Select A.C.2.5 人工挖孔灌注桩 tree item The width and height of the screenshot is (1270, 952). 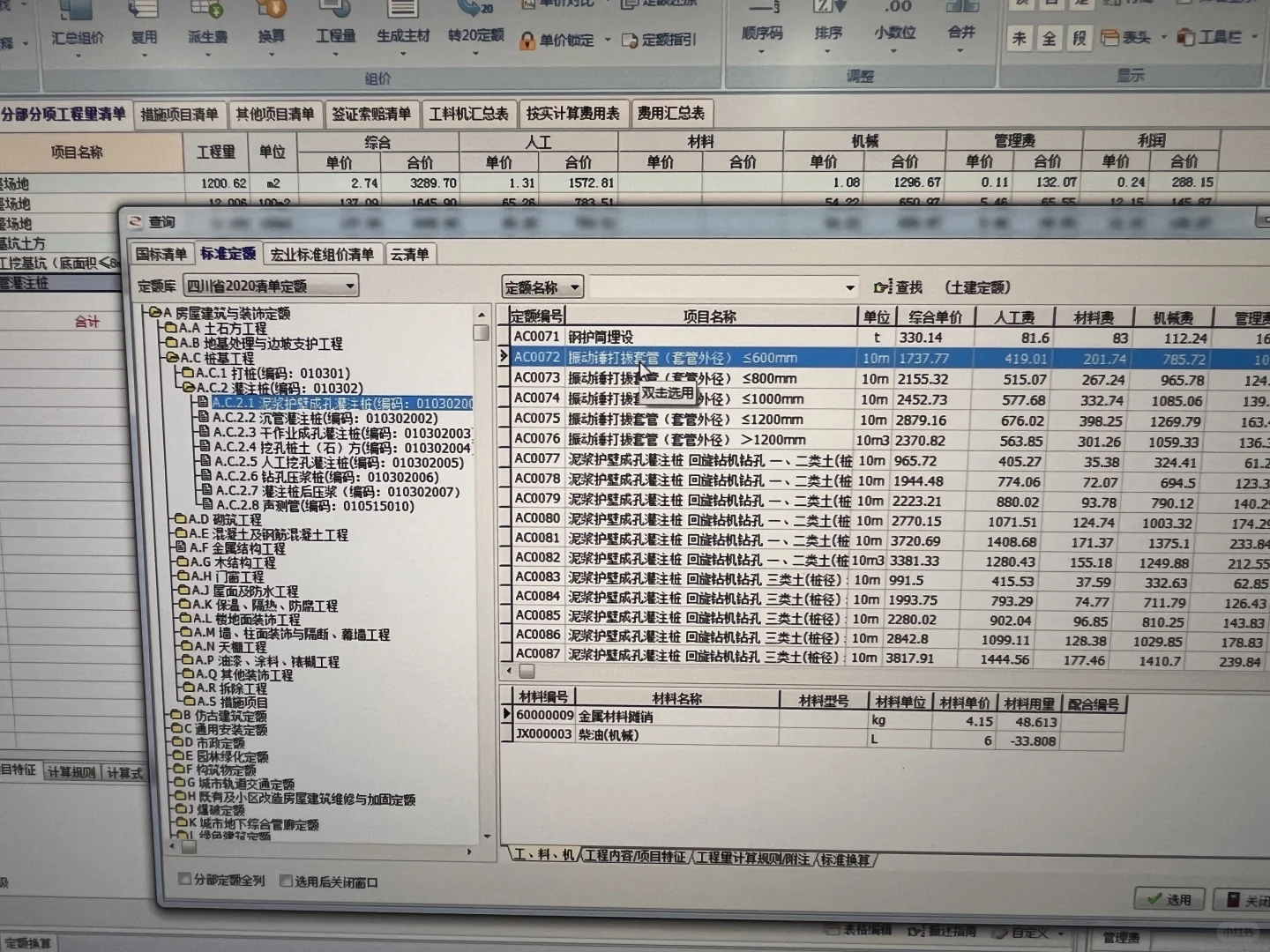click(x=339, y=462)
